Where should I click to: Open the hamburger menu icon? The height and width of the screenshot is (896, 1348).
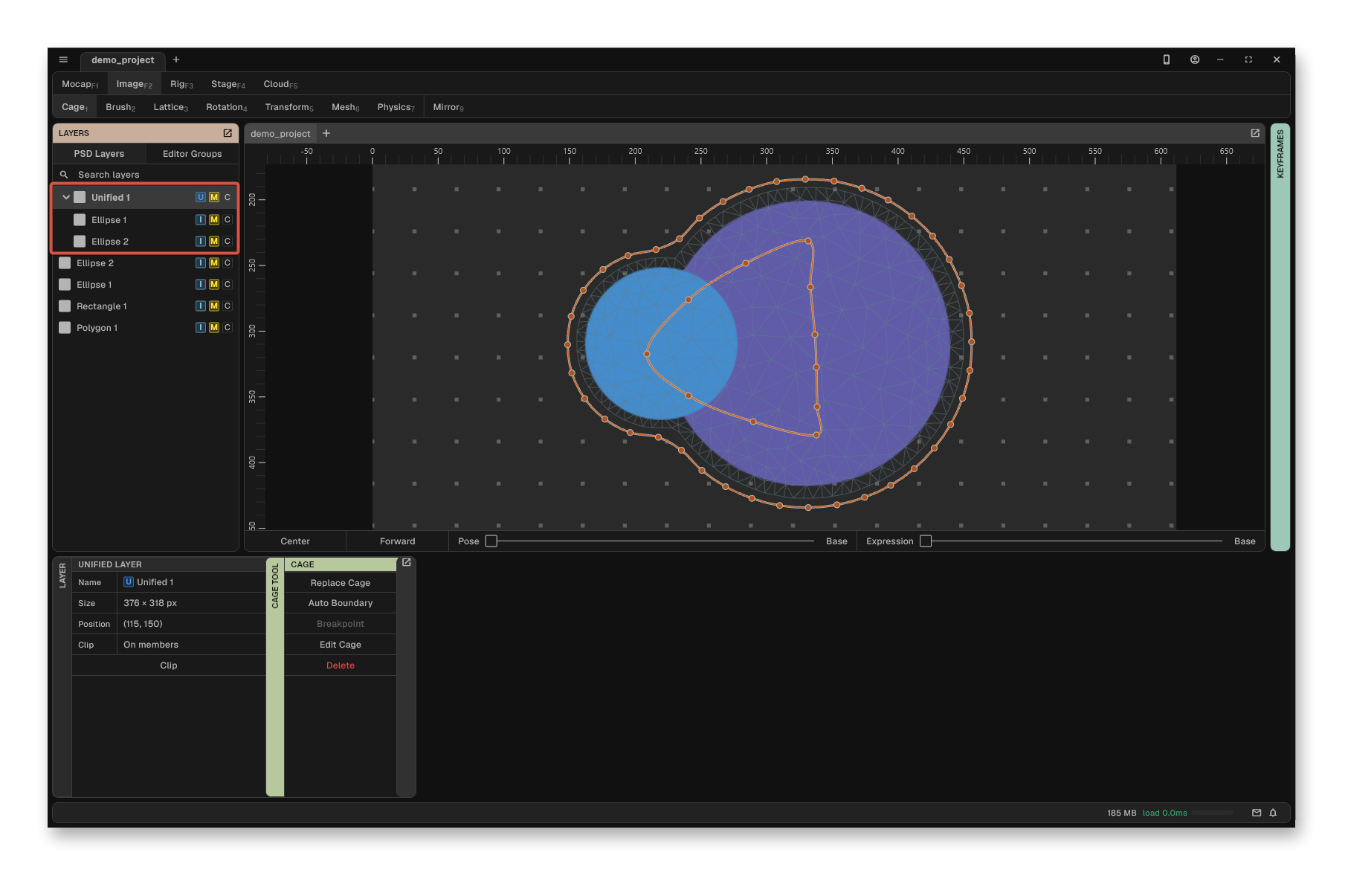click(x=63, y=59)
